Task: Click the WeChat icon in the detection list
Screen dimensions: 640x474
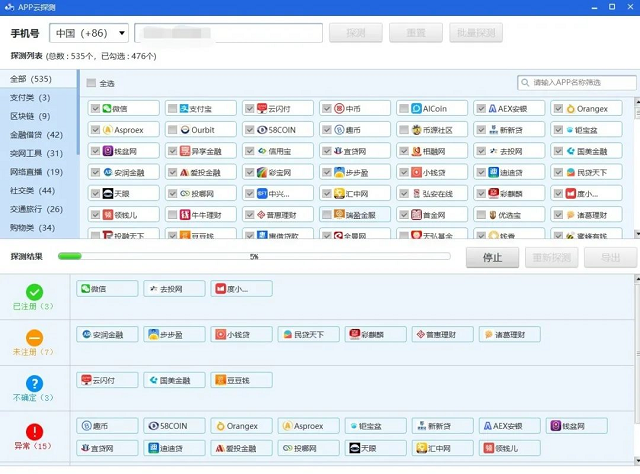Action: click(x=107, y=109)
